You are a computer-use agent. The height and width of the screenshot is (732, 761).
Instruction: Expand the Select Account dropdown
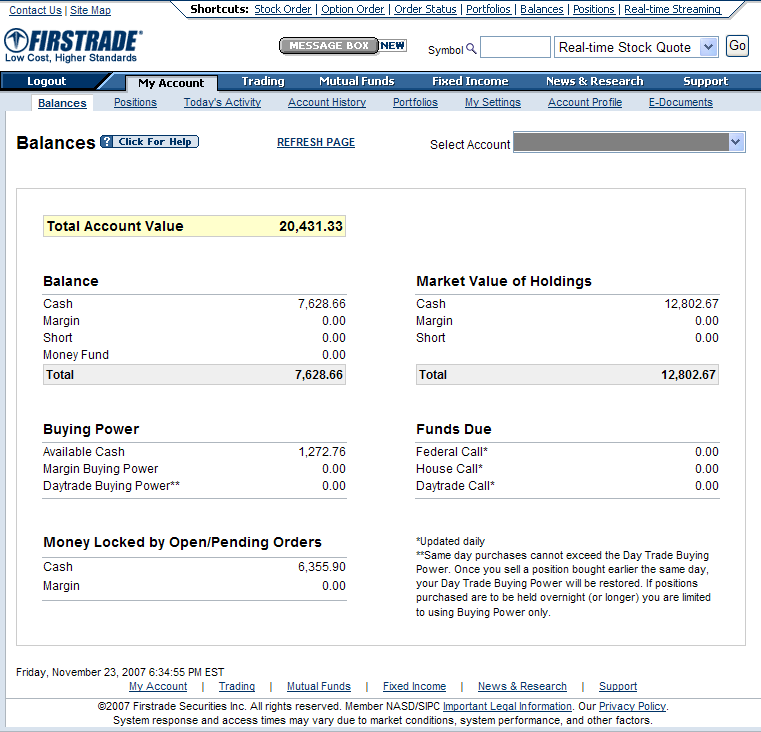[x=629, y=143]
